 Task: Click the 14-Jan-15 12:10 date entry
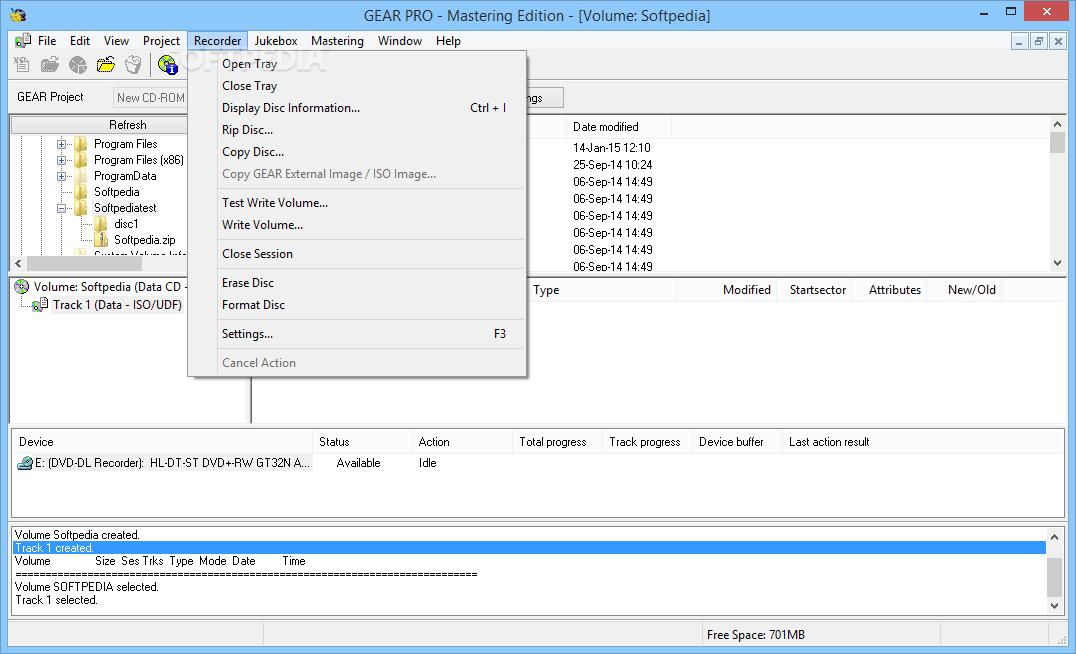click(x=611, y=148)
